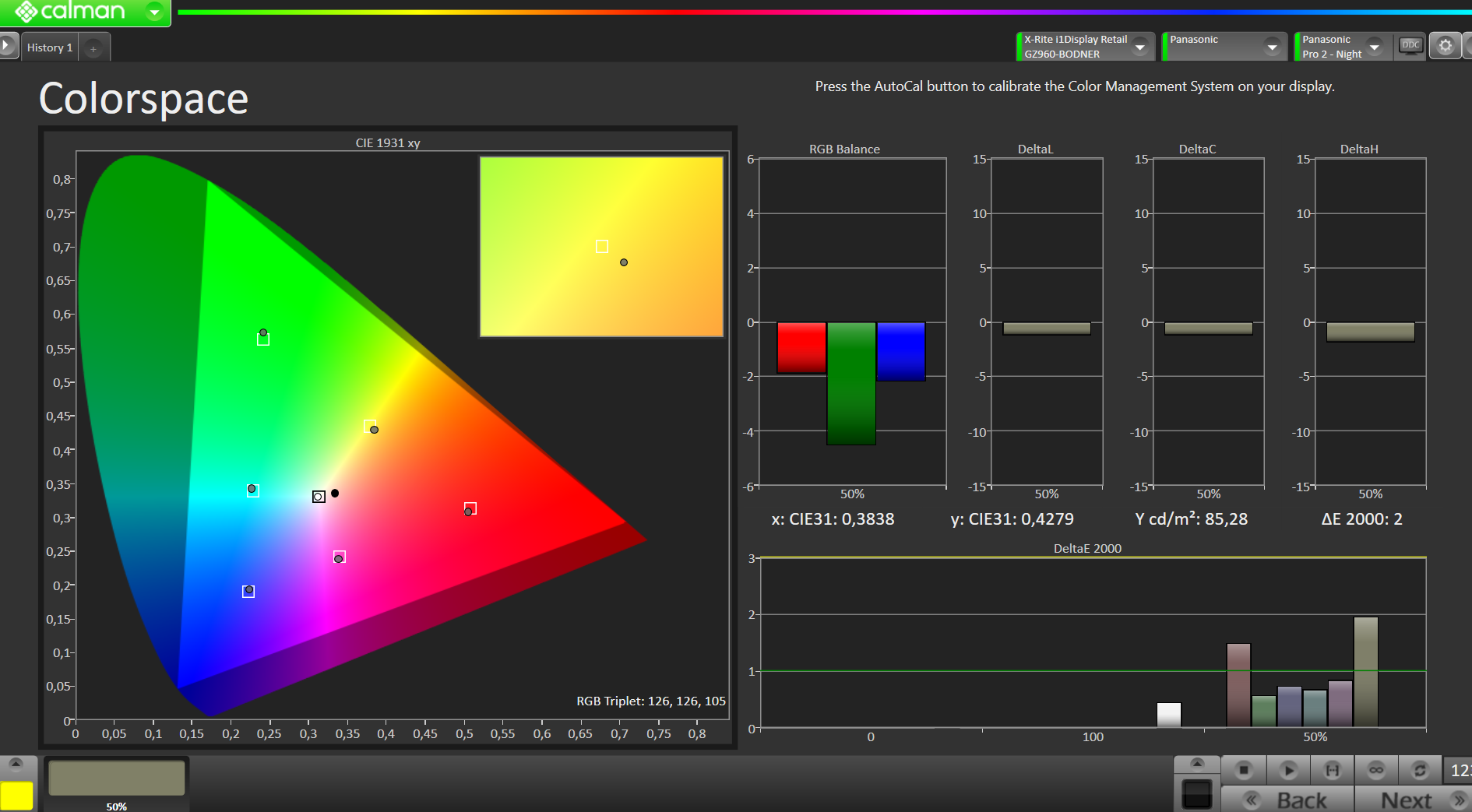Click the blue bar in RGB Balance

(x=901, y=351)
